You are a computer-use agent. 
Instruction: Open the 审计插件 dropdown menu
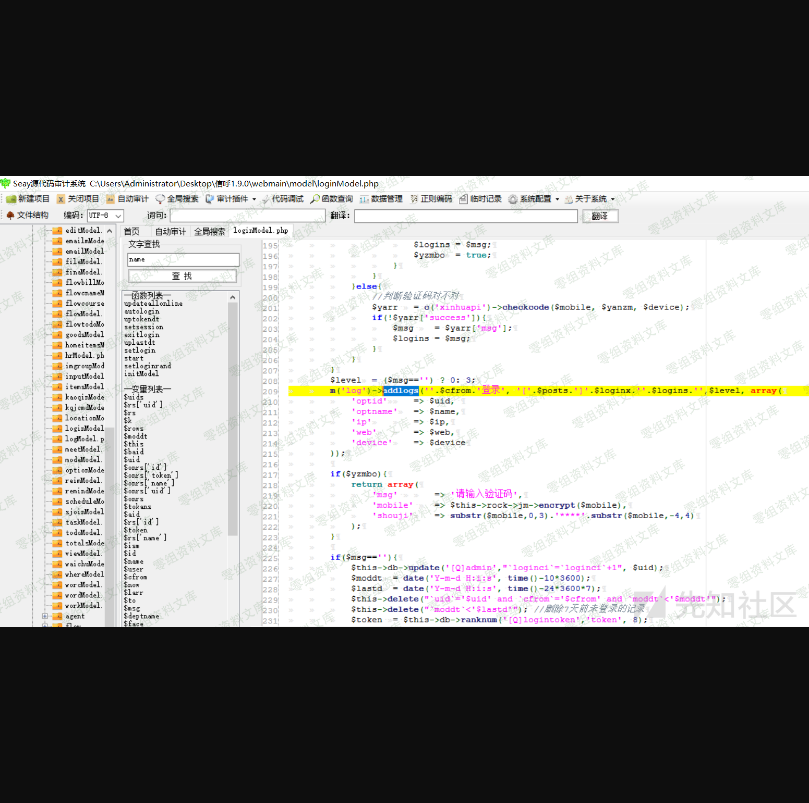pyautogui.click(x=232, y=199)
